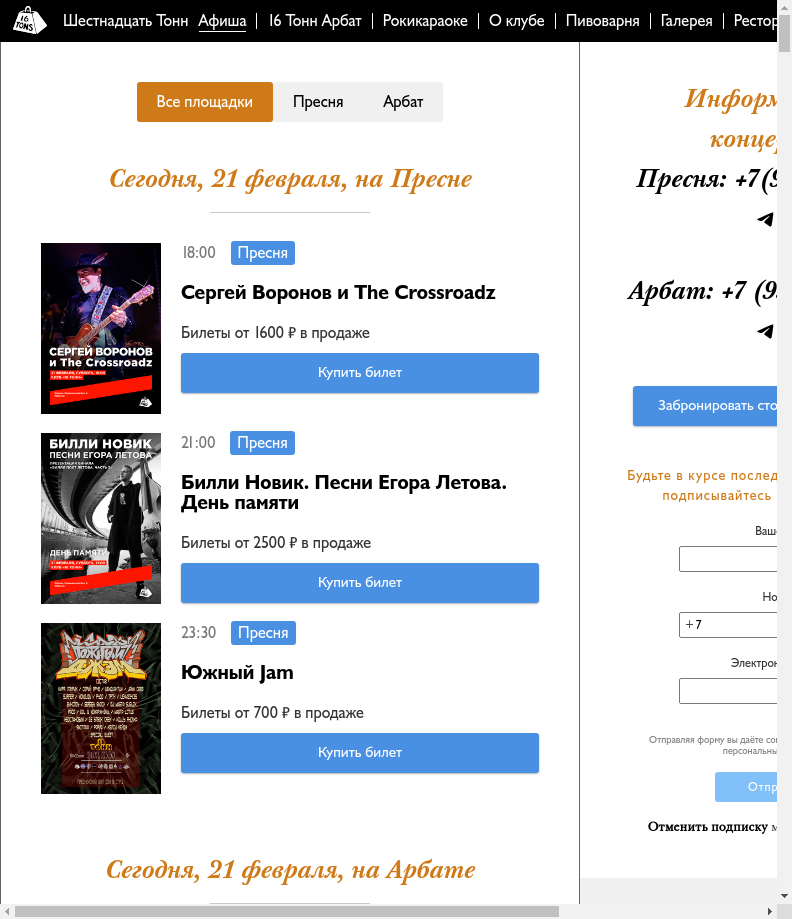Click the horizontal scrollbar left arrow
792x919 pixels.
coord(7,911)
